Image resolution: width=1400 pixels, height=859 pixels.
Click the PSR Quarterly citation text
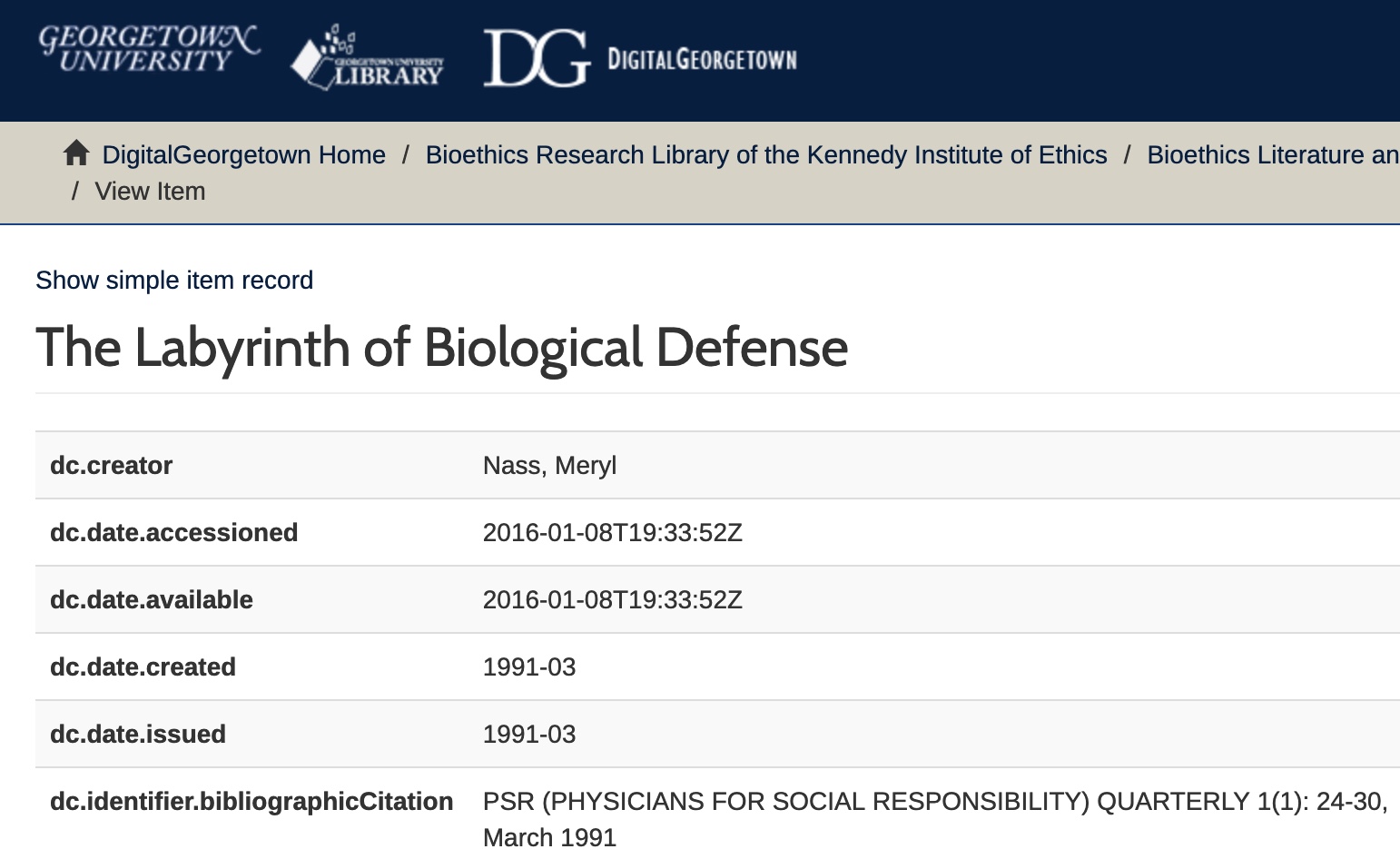pos(934,802)
